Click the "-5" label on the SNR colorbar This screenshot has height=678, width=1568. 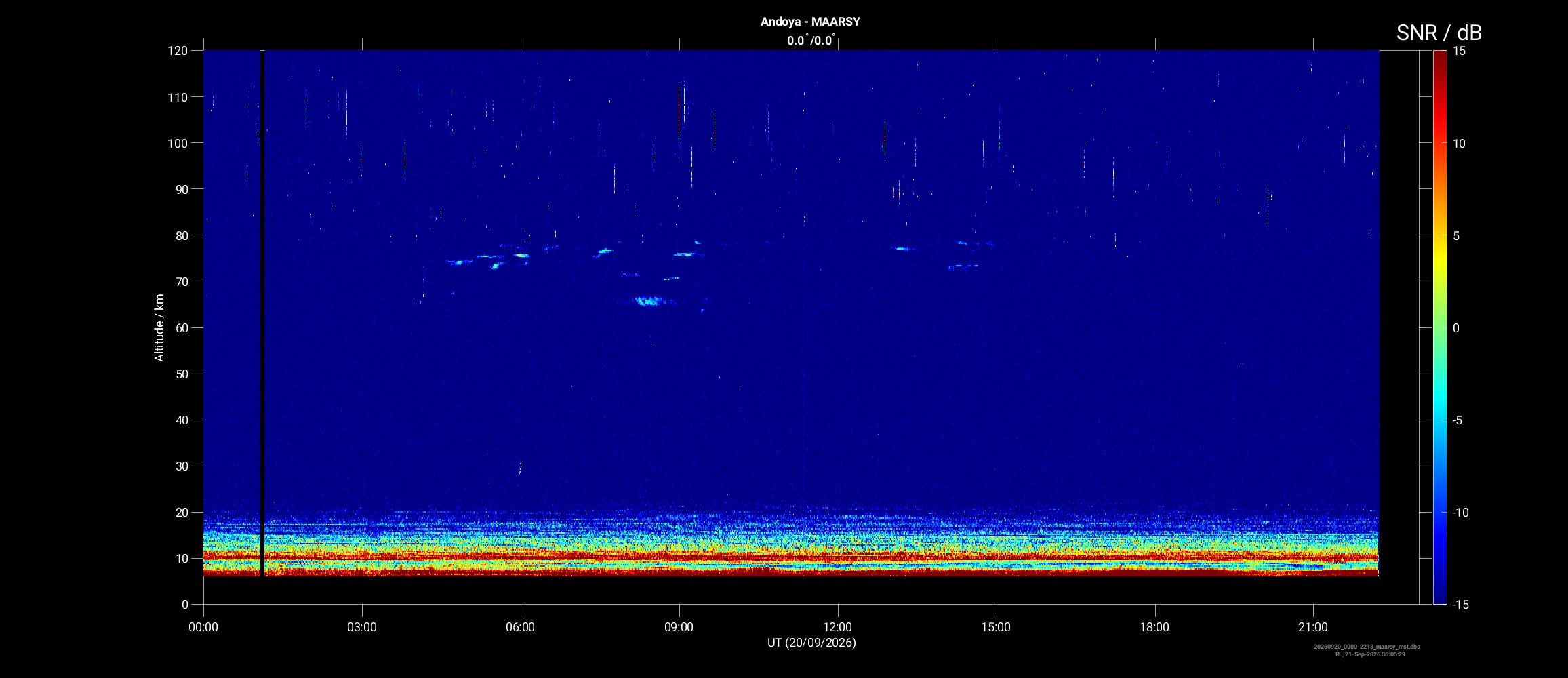click(1457, 420)
